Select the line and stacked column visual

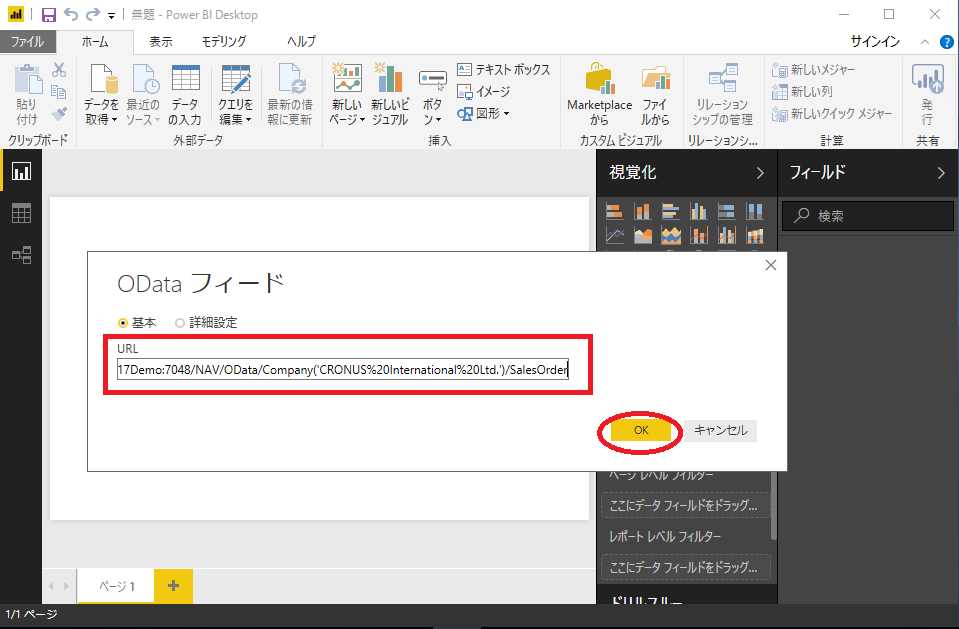click(698, 235)
